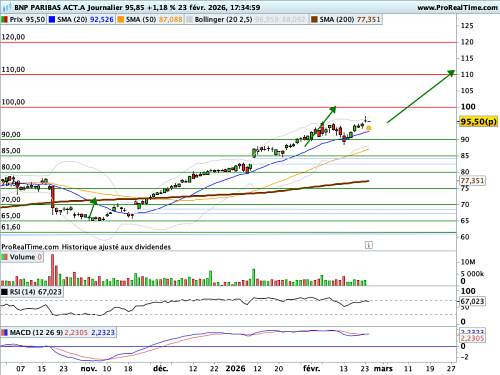This screenshot has width=500, height=375.
Task: Open www.ProRealTime.com link
Action: click(457, 7)
